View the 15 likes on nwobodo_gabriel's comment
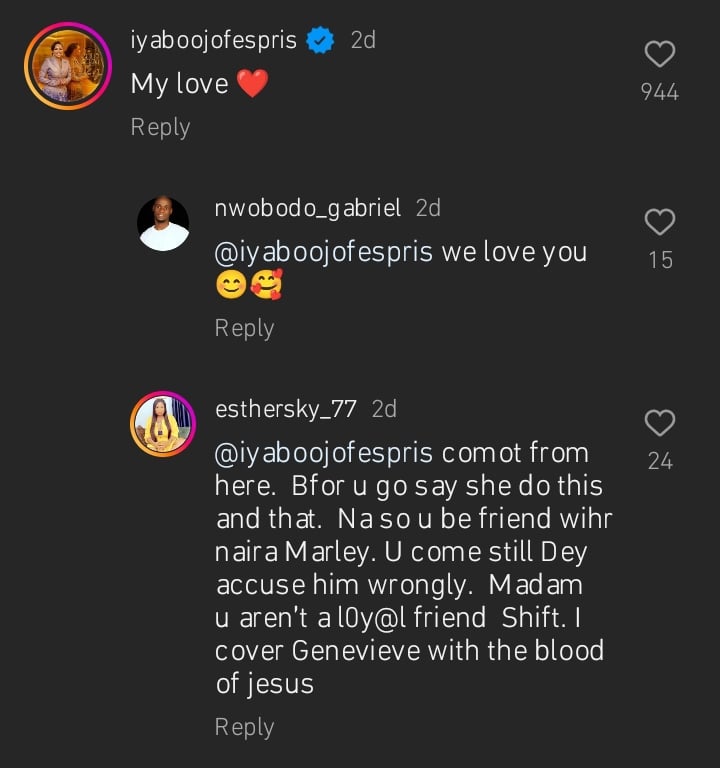Image resolution: width=720 pixels, height=768 pixels. (660, 260)
